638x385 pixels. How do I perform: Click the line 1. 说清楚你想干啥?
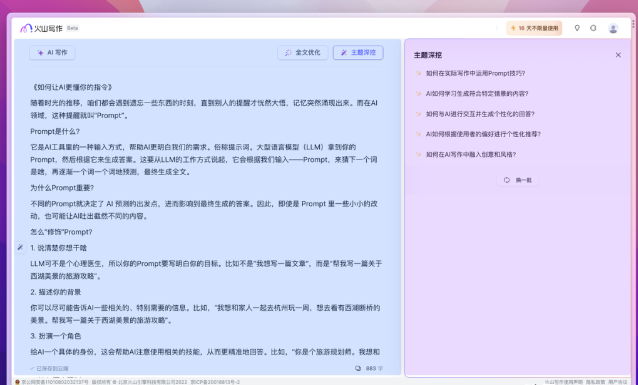(59, 248)
